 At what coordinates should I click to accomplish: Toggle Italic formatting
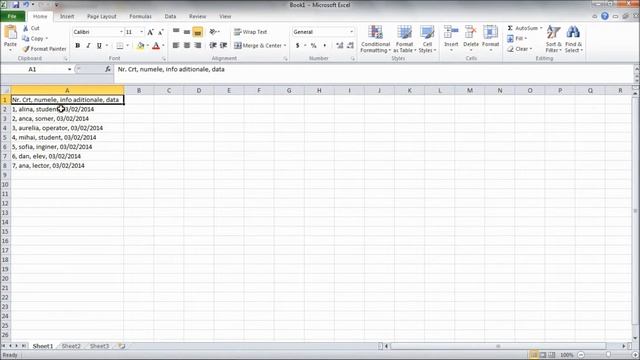(x=88, y=46)
